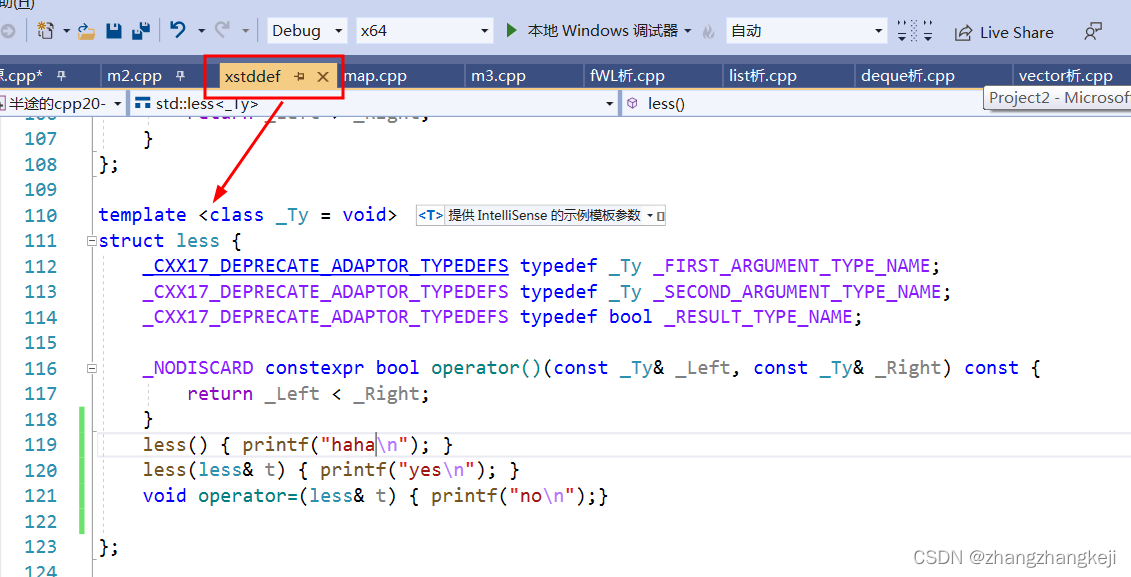Click the return keyword on line 117
Viewport: 1131px width, 577px height.
tap(220, 394)
